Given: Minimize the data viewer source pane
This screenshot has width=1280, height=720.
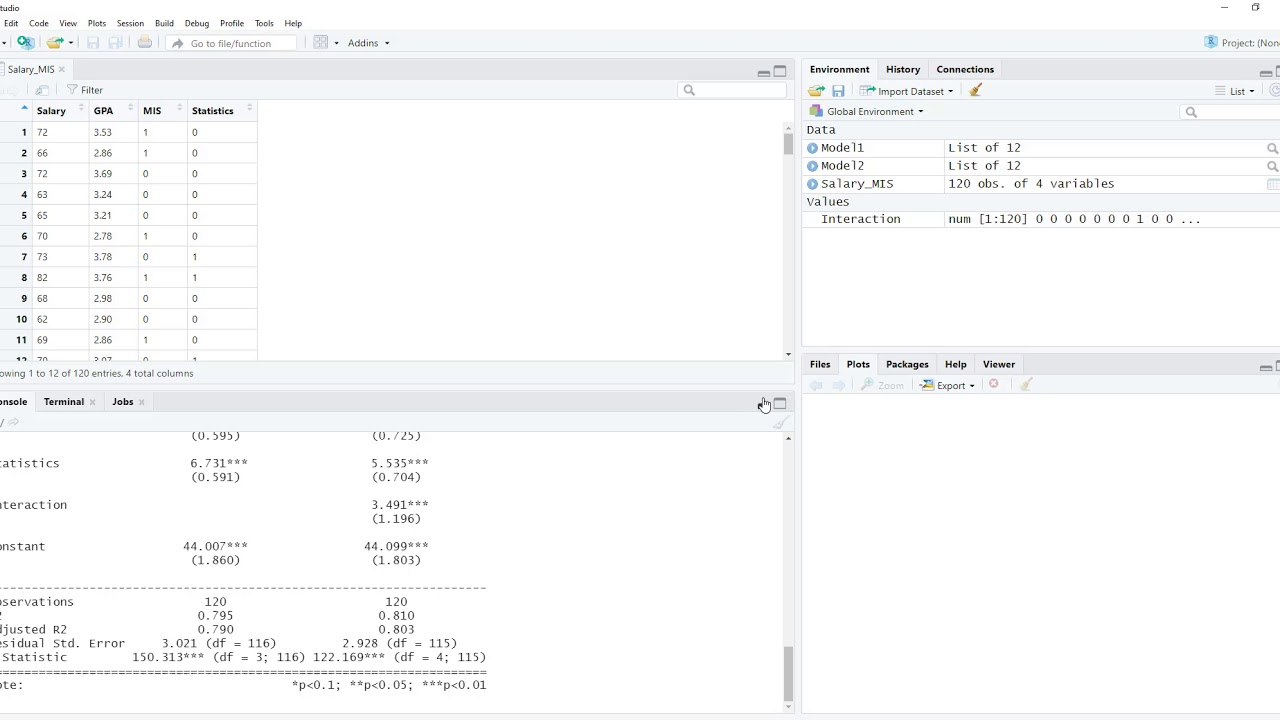Looking at the screenshot, I should point(764,72).
